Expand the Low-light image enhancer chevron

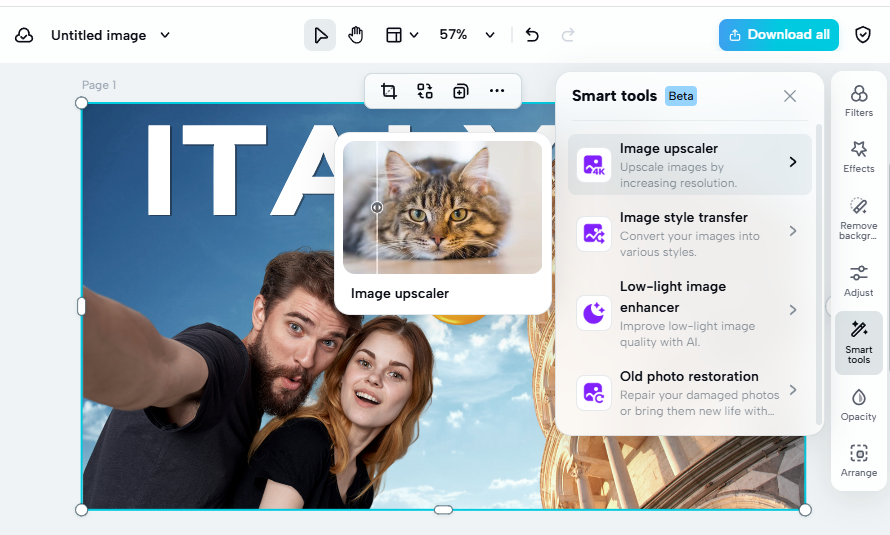tap(793, 310)
